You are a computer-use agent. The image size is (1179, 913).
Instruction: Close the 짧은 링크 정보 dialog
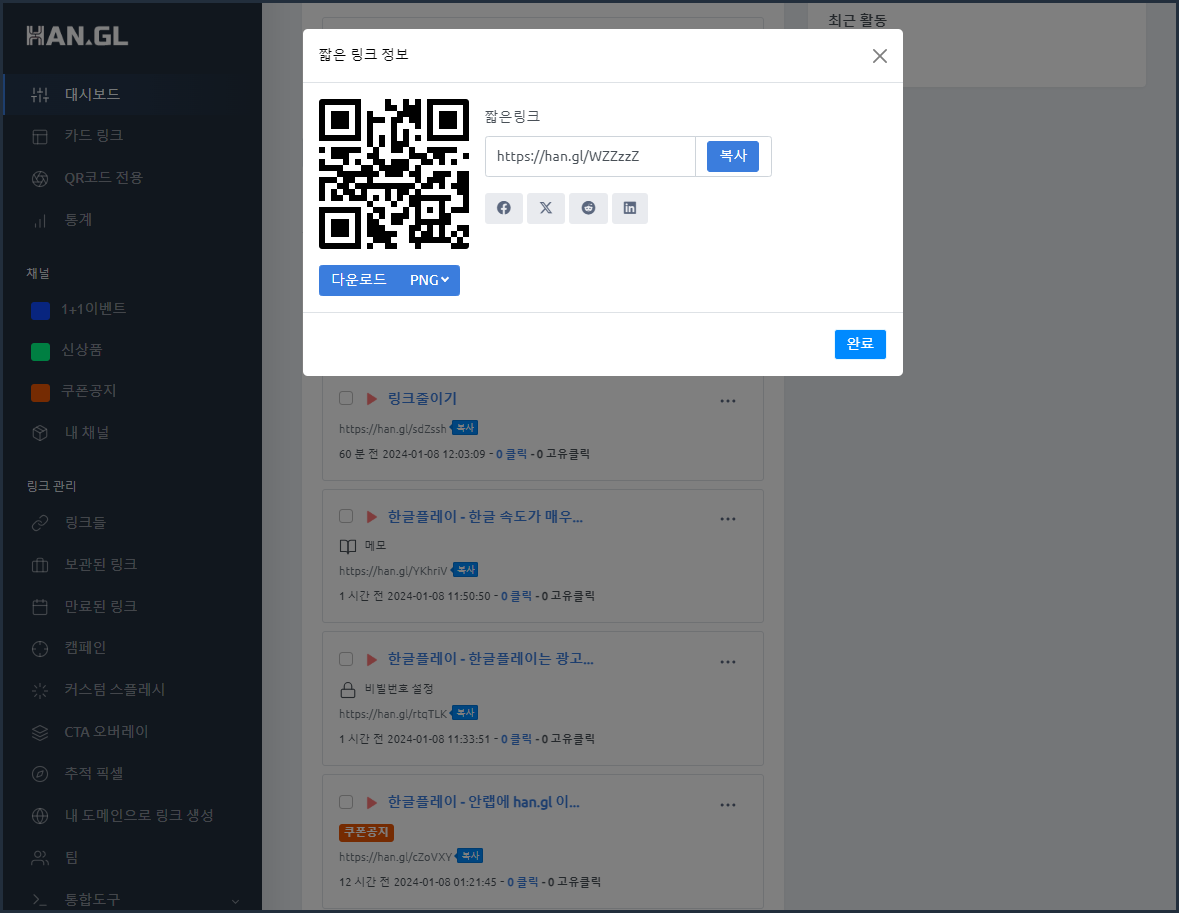tap(880, 56)
